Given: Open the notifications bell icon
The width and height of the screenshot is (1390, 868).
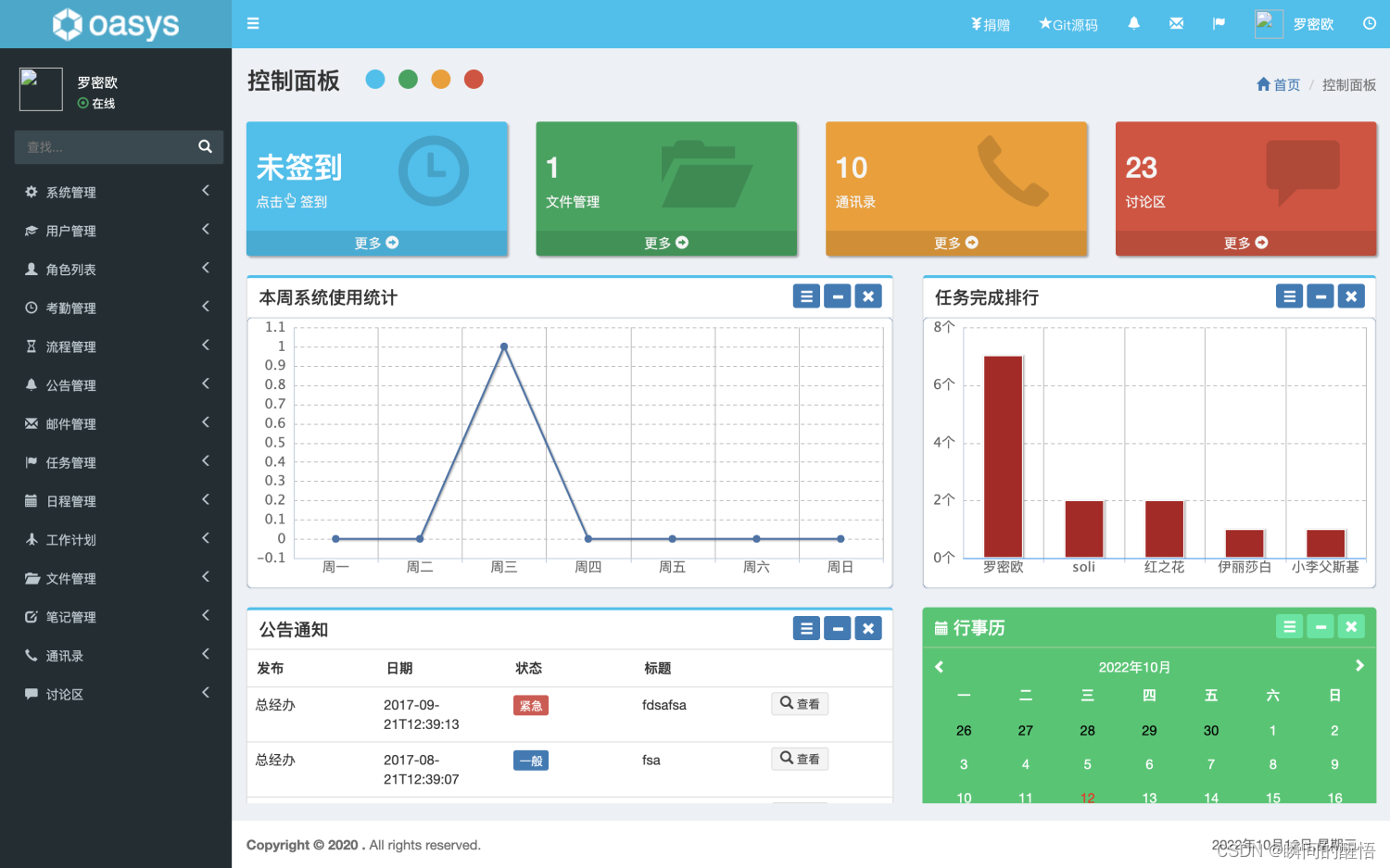Looking at the screenshot, I should pyautogui.click(x=1133, y=24).
